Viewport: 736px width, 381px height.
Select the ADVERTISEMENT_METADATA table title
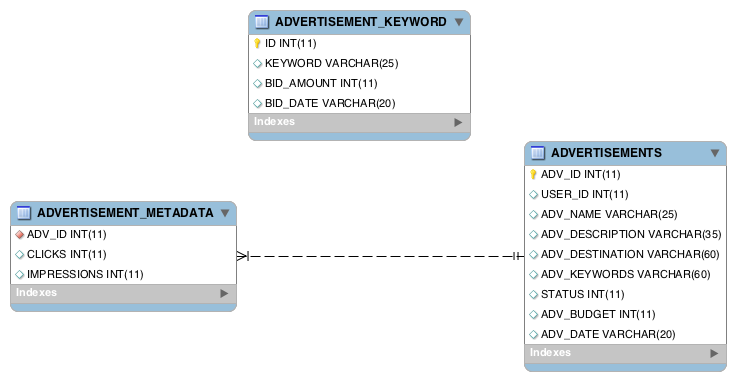click(x=125, y=213)
